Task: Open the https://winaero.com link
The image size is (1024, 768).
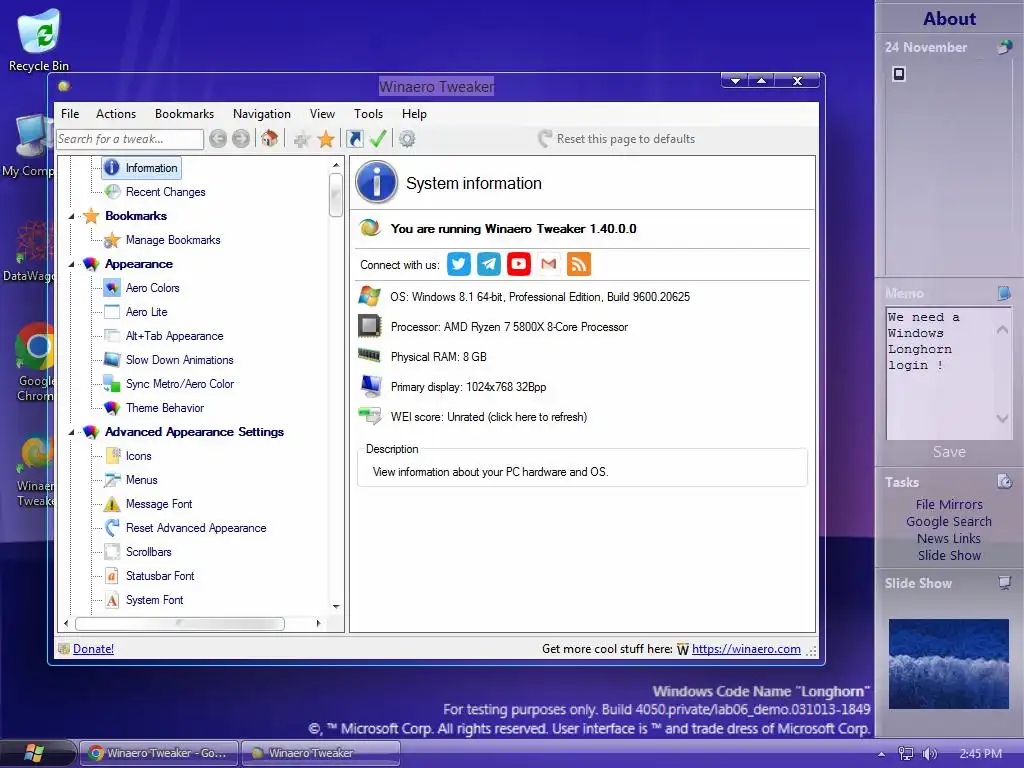Action: (x=746, y=648)
